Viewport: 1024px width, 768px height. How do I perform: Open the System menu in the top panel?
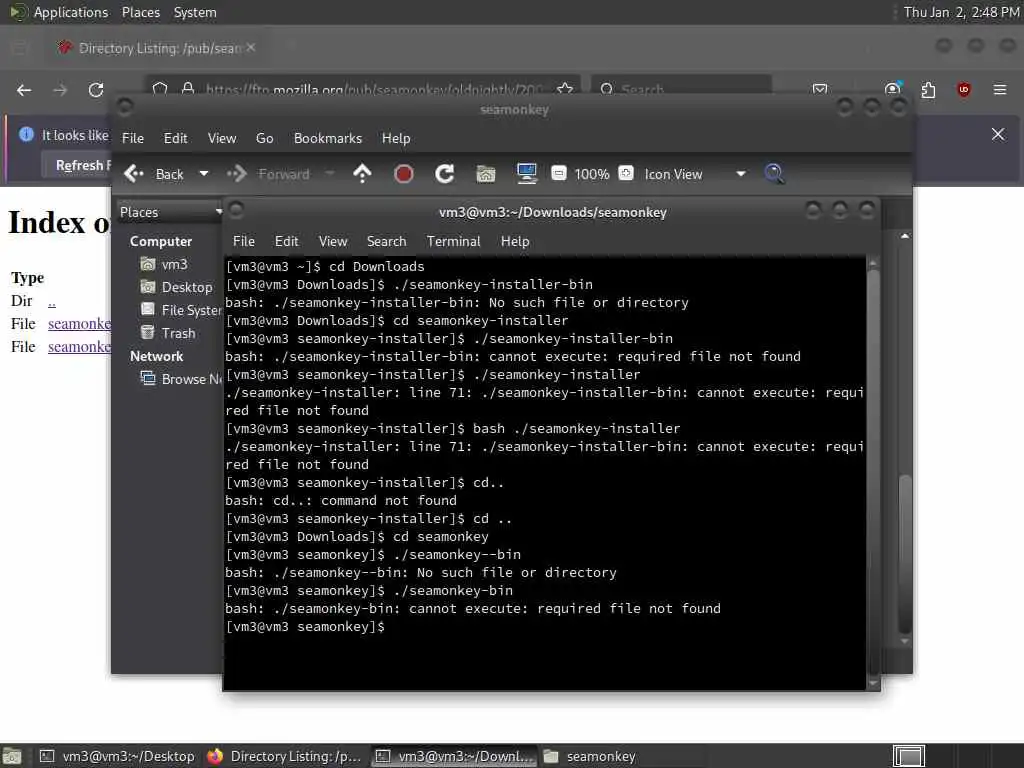[195, 12]
